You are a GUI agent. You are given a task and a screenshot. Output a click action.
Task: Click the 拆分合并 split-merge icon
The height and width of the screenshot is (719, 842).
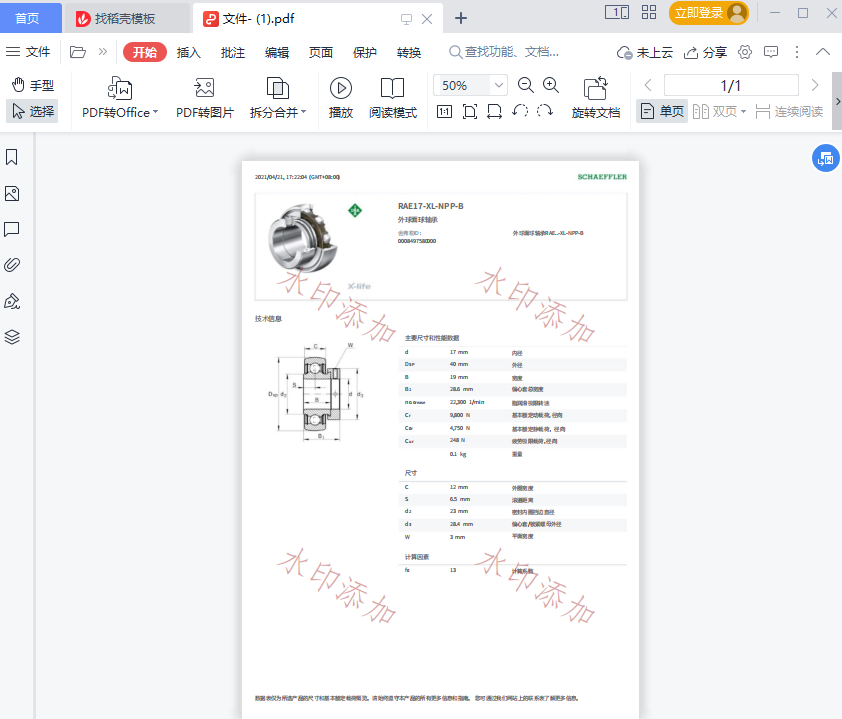[278, 88]
